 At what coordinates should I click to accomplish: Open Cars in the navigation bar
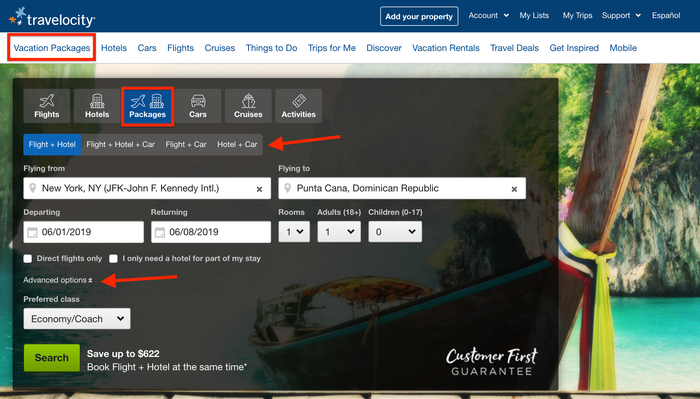pos(147,48)
